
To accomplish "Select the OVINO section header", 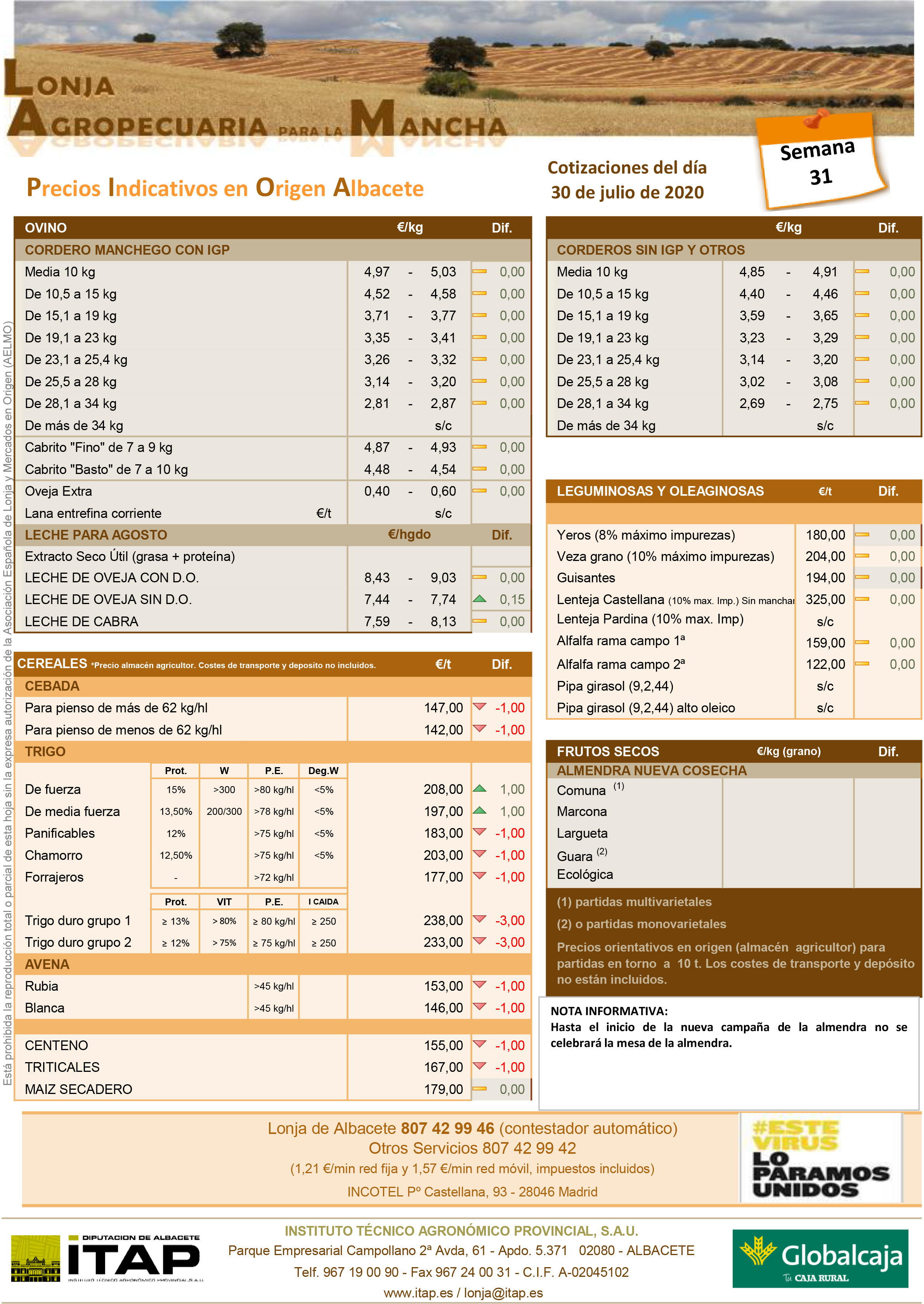I will click(x=272, y=227).
